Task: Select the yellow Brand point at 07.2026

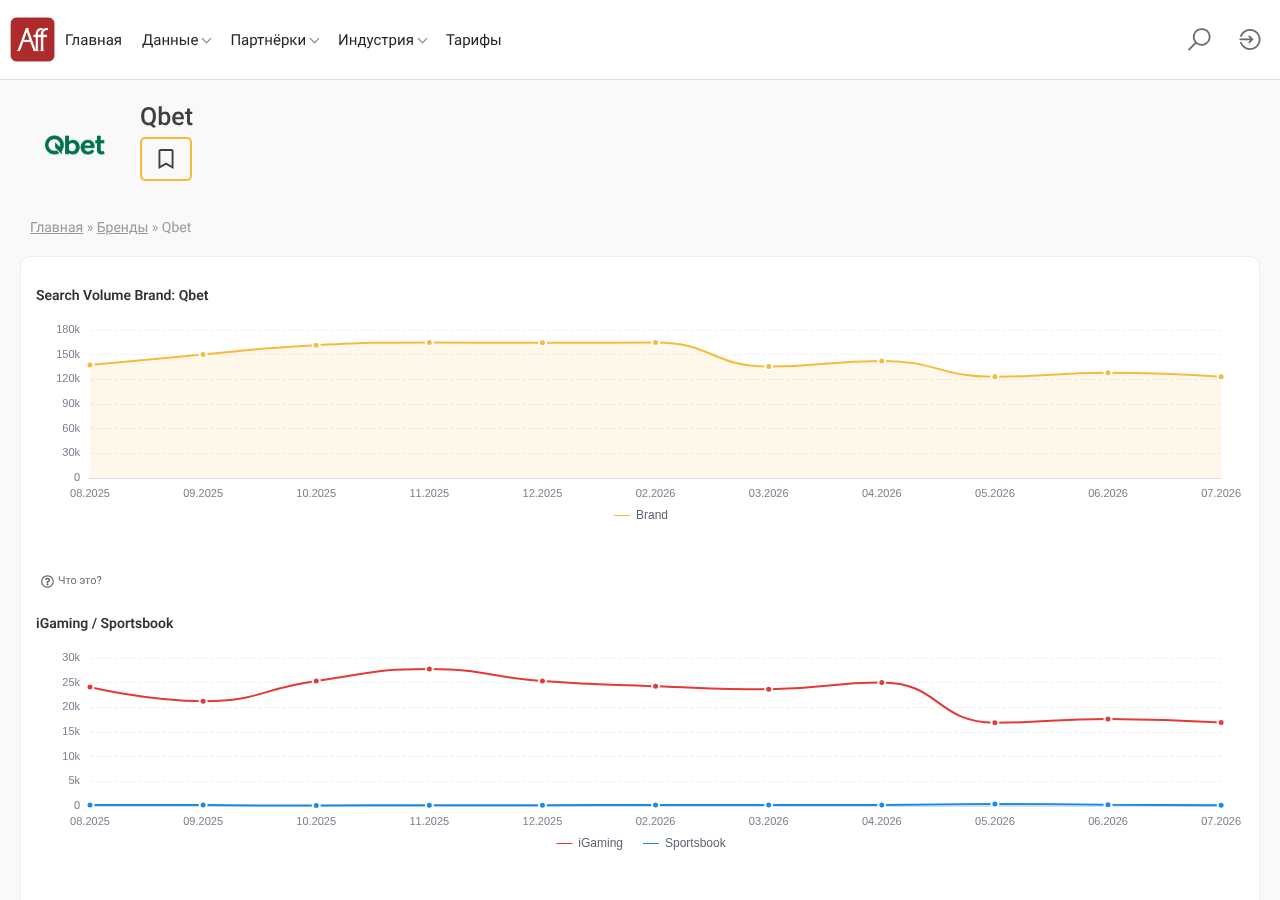Action: pos(1221,377)
